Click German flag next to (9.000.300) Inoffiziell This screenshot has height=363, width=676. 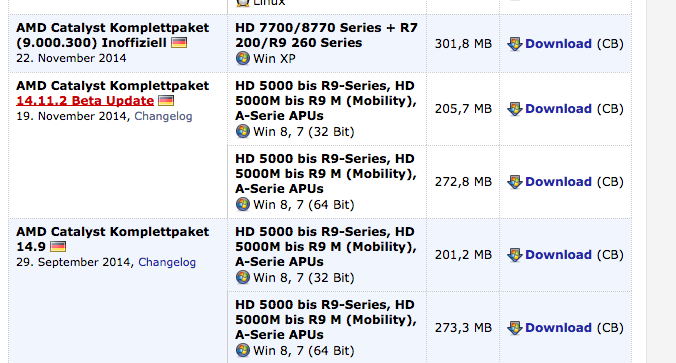[x=179, y=43]
